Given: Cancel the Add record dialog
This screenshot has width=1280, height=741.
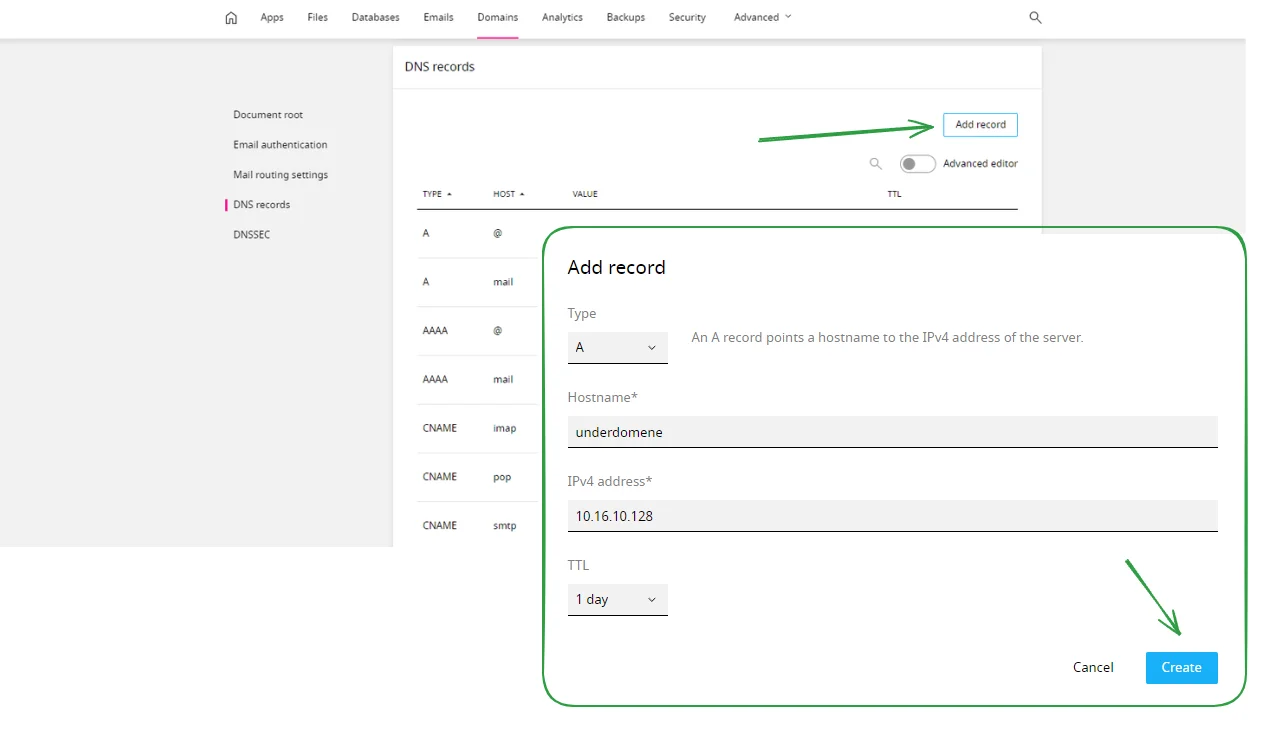Looking at the screenshot, I should click(1093, 667).
